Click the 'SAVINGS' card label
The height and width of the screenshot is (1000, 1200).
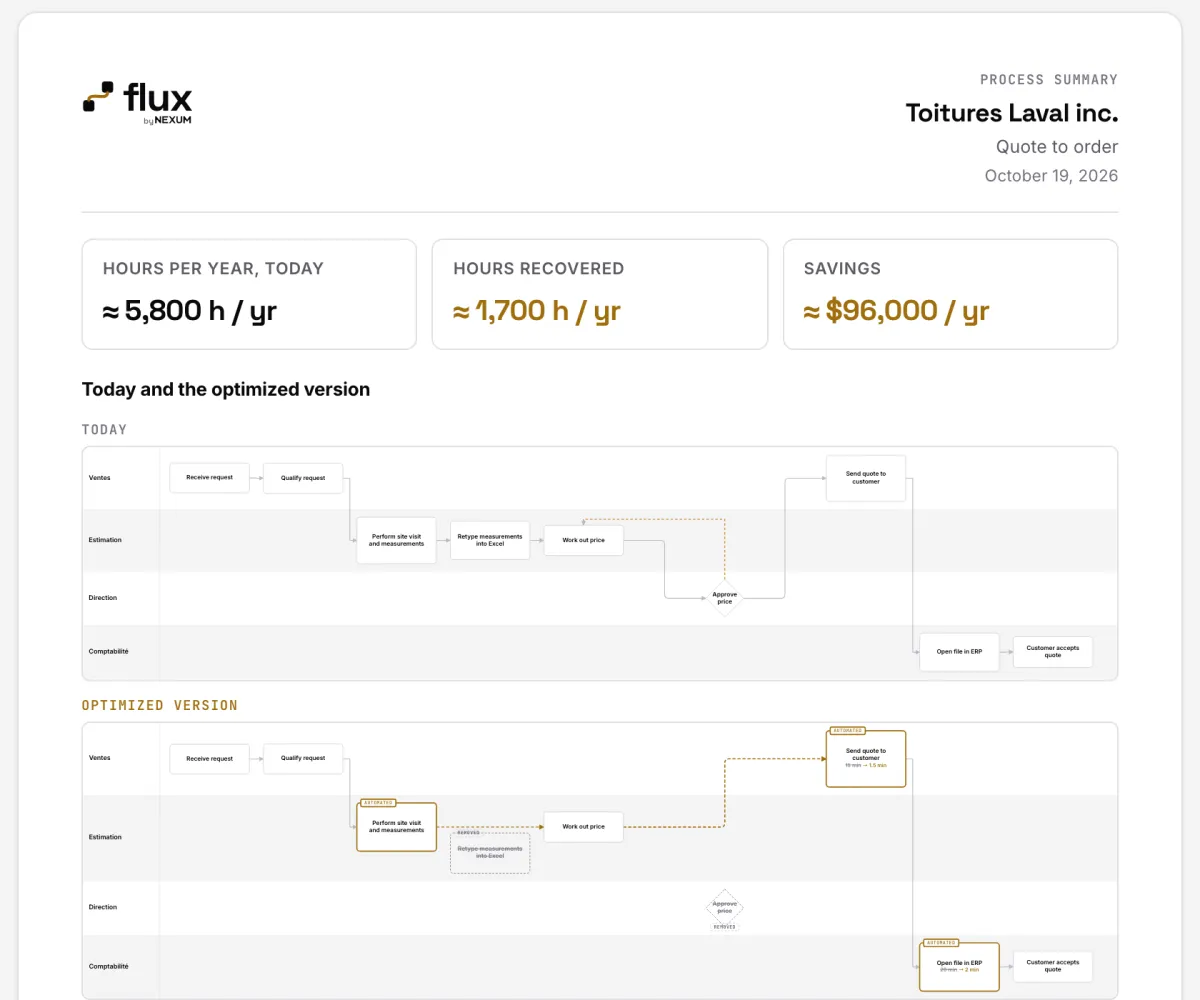click(842, 268)
